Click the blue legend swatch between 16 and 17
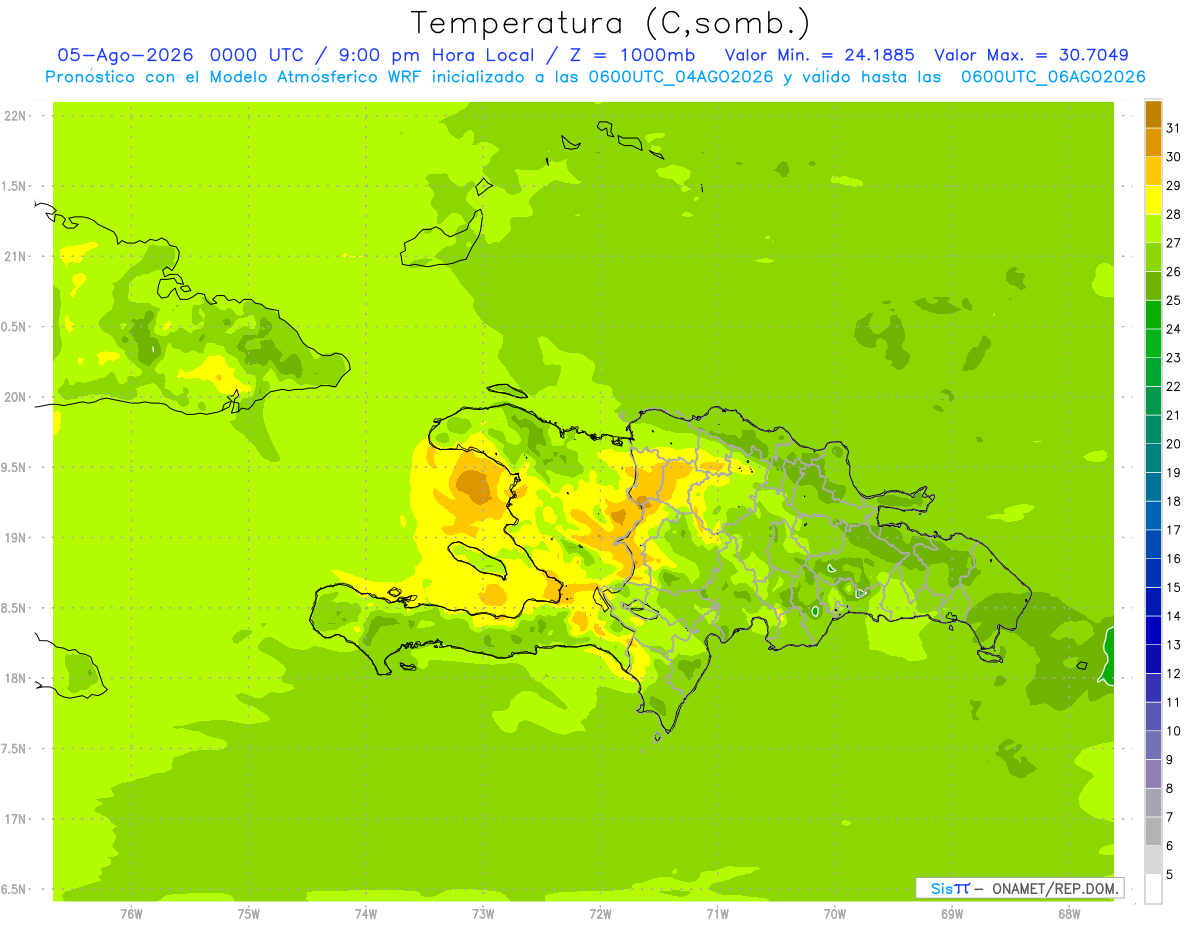Viewport: 1200px width, 927px height. 1153,544
